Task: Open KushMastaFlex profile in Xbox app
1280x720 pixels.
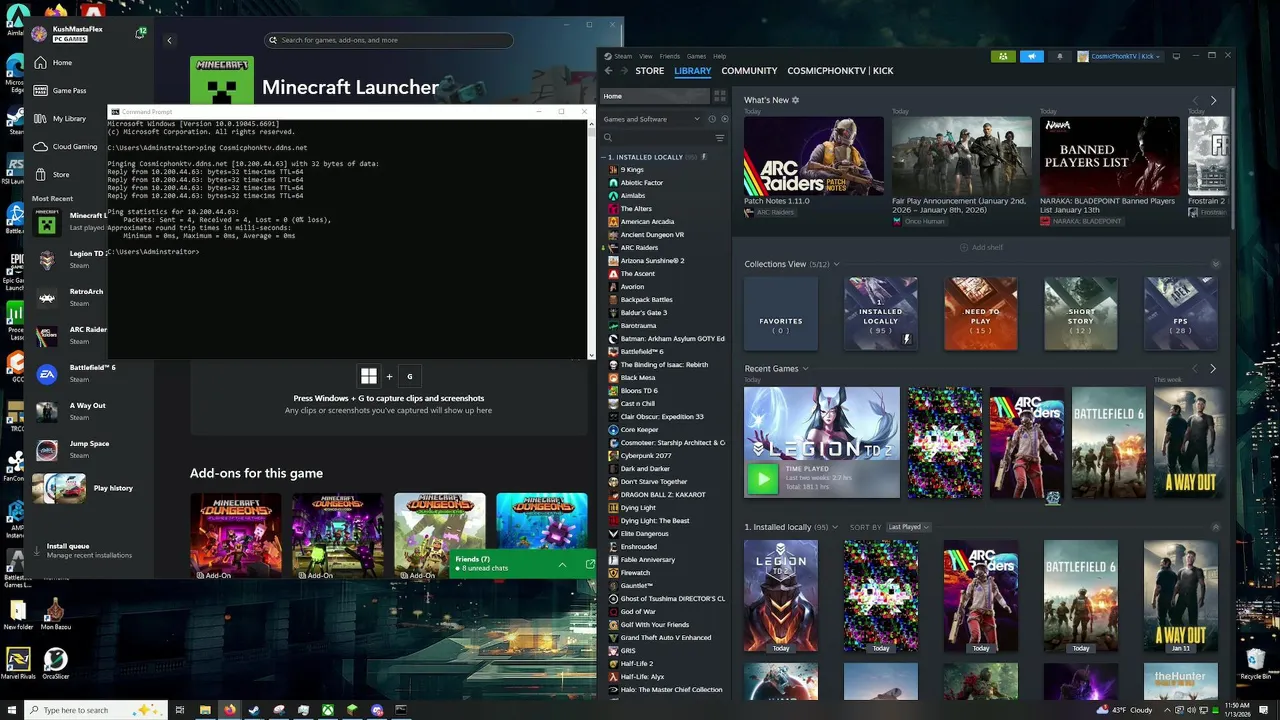Action: tap(68, 33)
